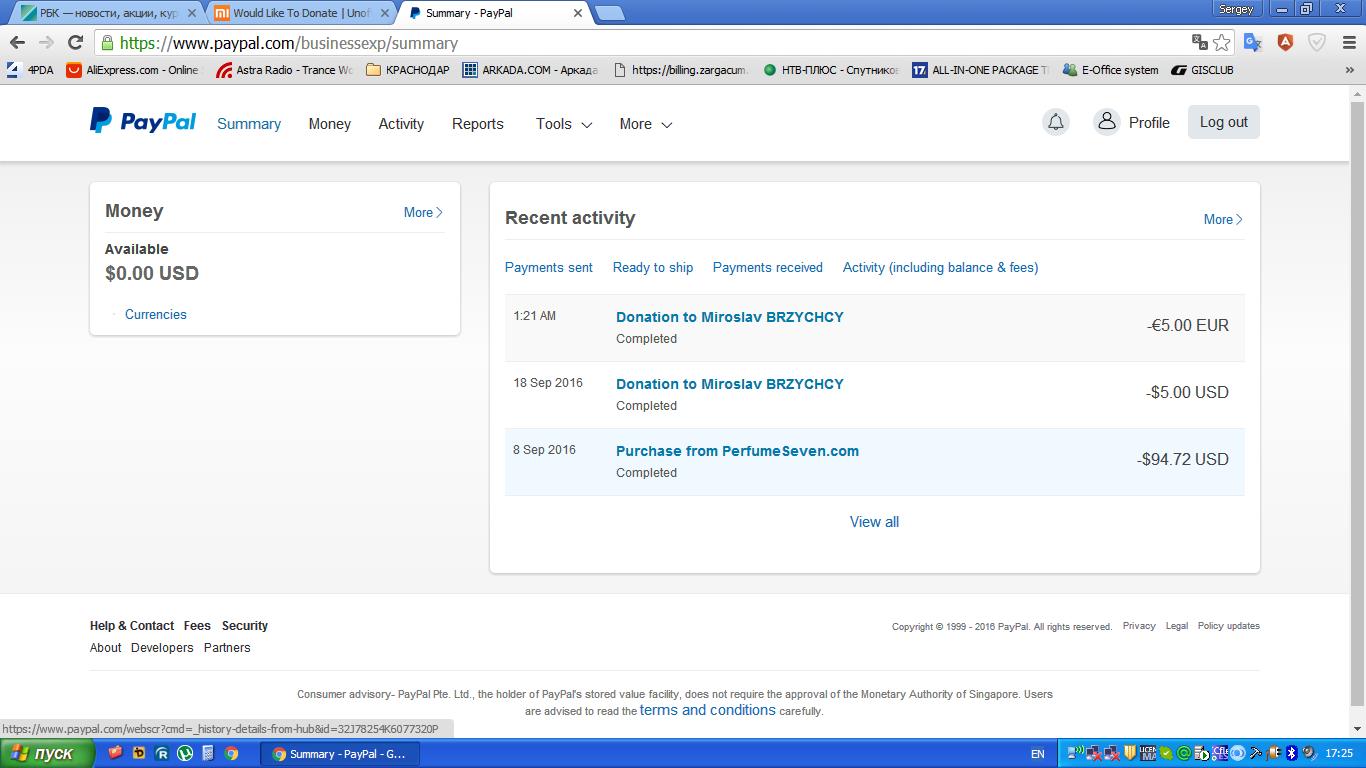This screenshot has width=1366, height=768.
Task: Switch to the Would Like To Donate tab
Action: [x=300, y=13]
